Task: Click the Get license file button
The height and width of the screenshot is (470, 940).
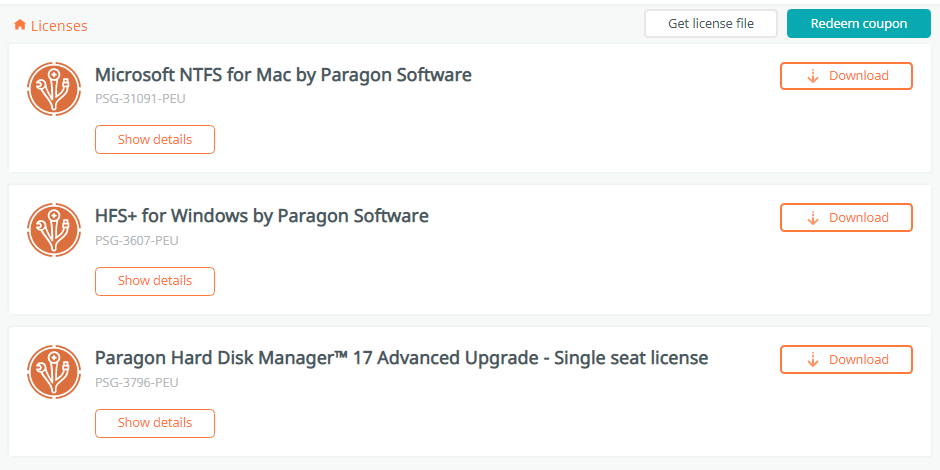Action: click(x=711, y=24)
